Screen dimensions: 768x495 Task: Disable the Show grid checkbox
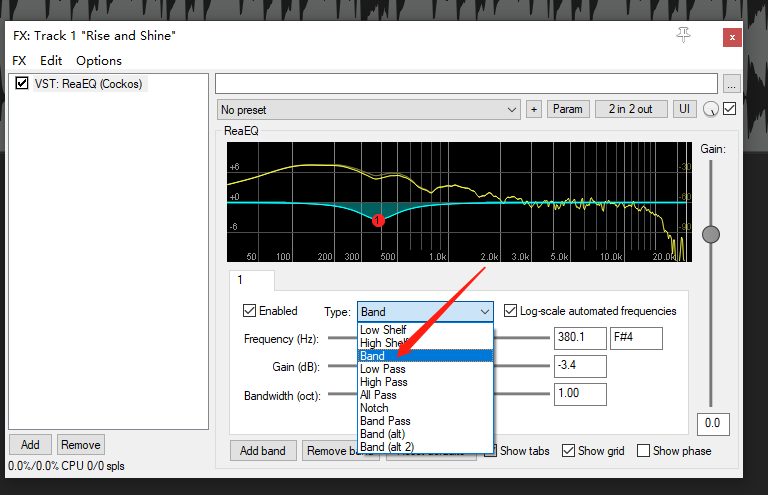tap(568, 450)
